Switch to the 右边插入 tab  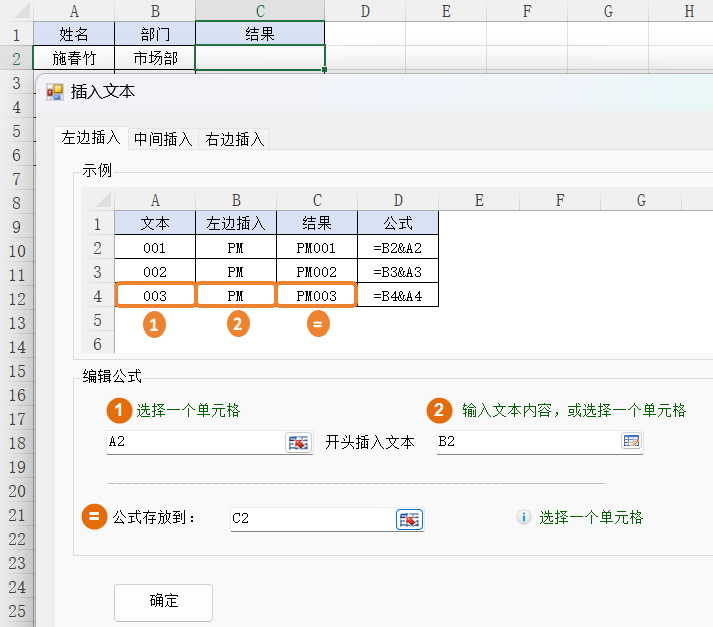pyautogui.click(x=235, y=139)
